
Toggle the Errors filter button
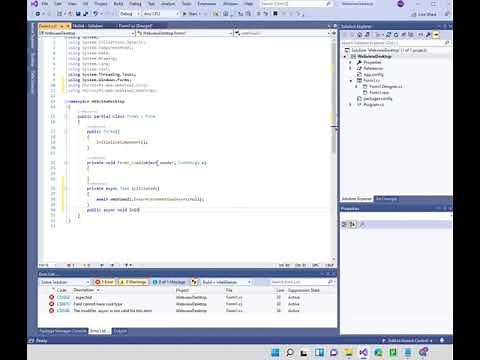point(104,282)
